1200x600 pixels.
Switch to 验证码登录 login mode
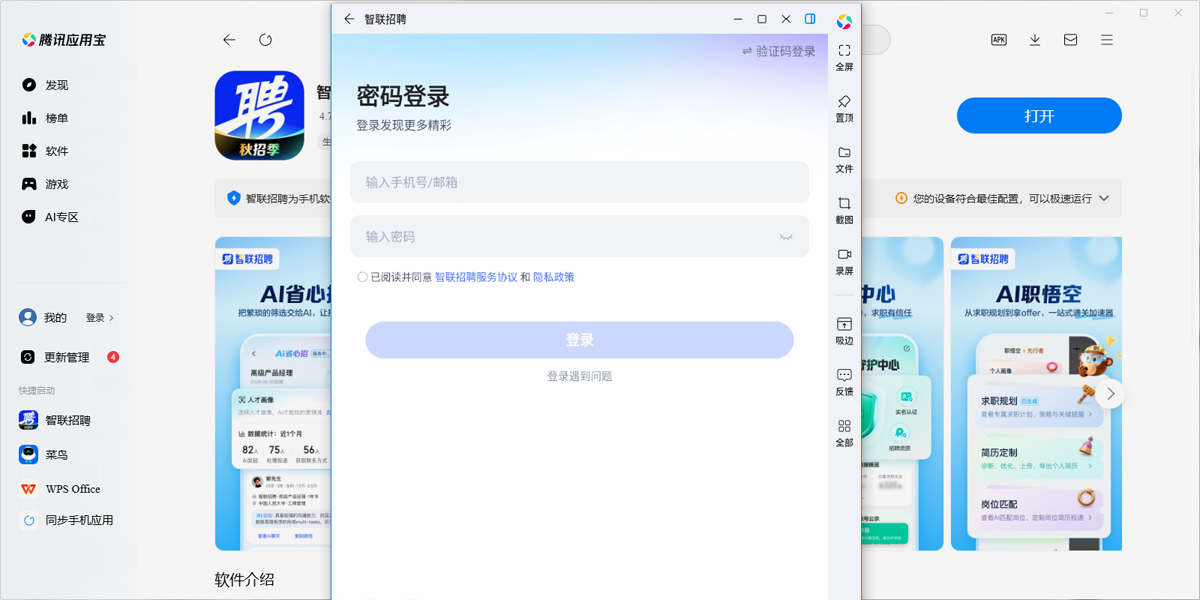[778, 51]
